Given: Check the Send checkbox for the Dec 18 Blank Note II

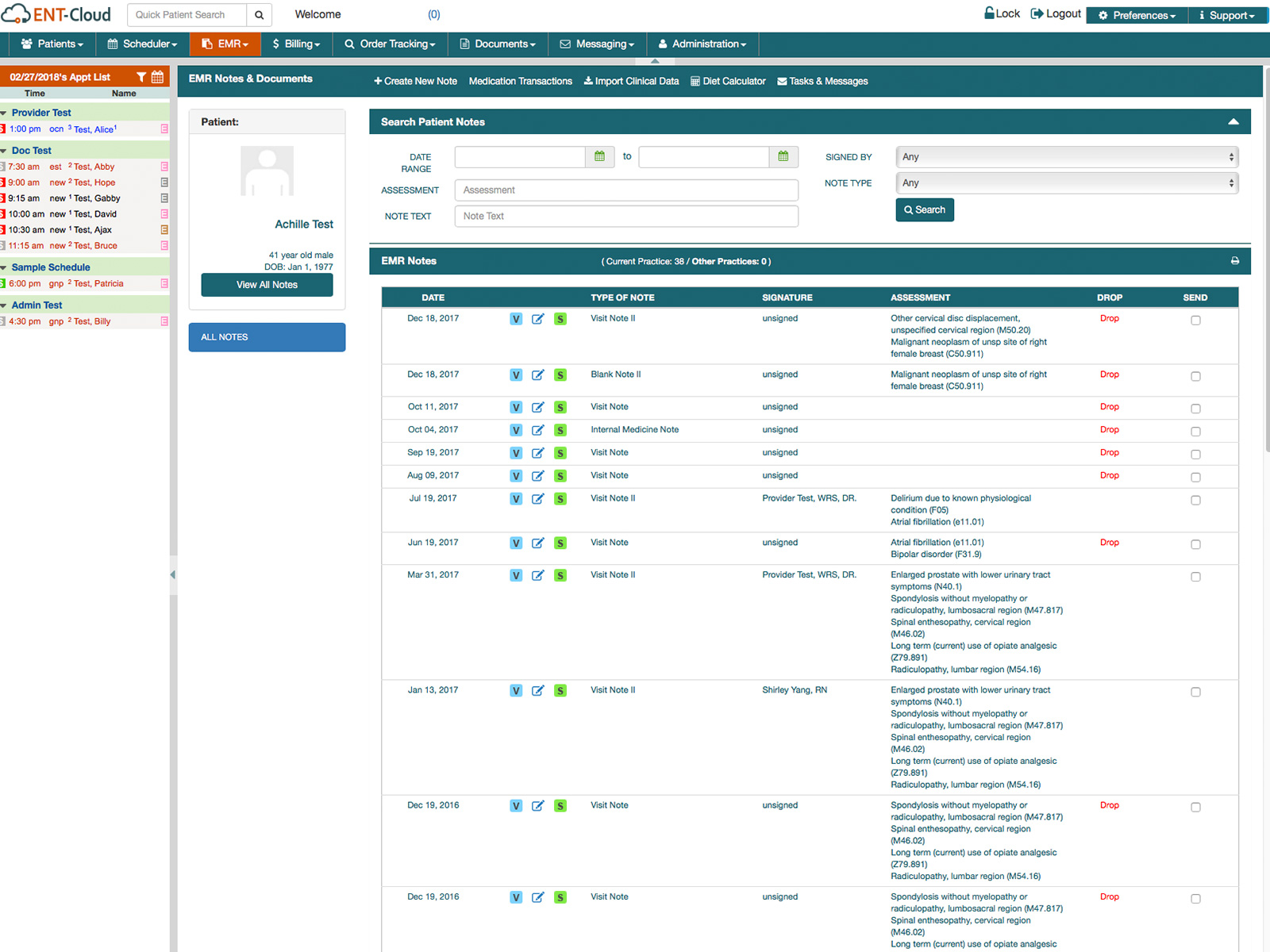Looking at the screenshot, I should click(x=1195, y=376).
